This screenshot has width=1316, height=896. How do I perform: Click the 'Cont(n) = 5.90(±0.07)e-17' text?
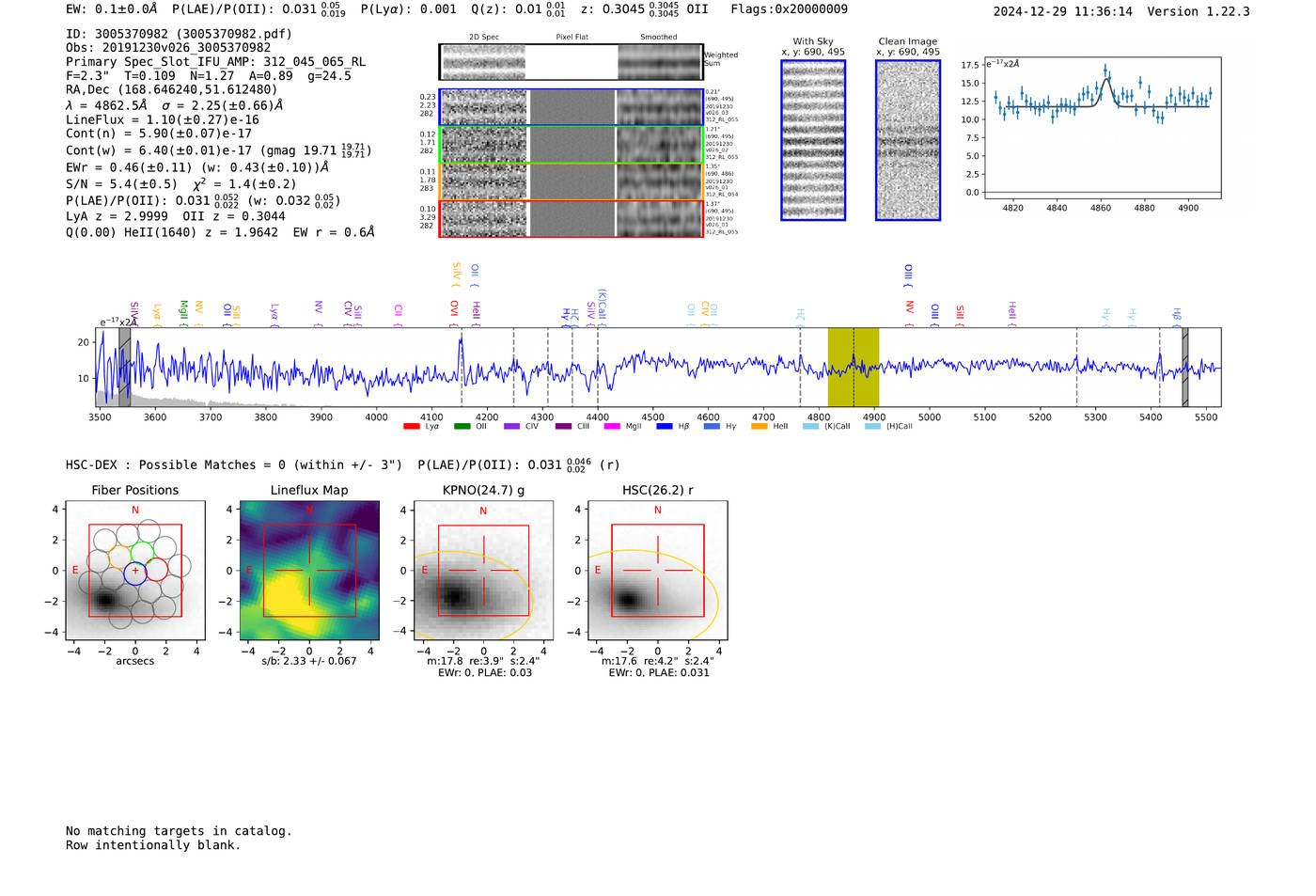click(x=159, y=134)
